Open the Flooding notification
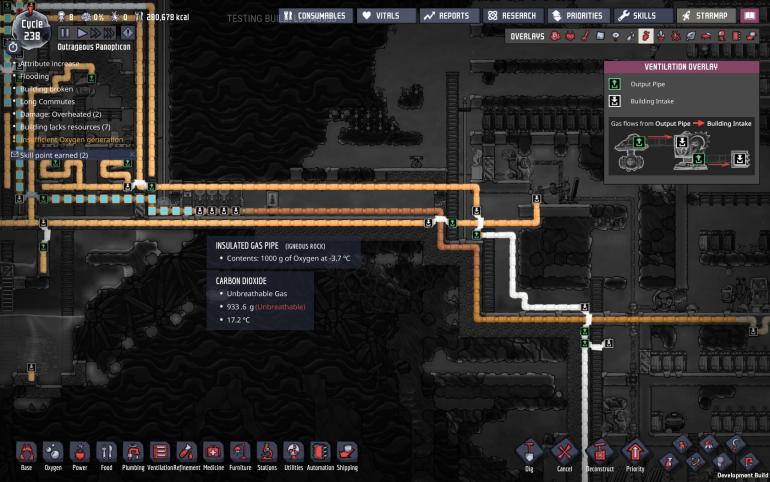Image resolution: width=770 pixels, height=482 pixels. (34, 77)
